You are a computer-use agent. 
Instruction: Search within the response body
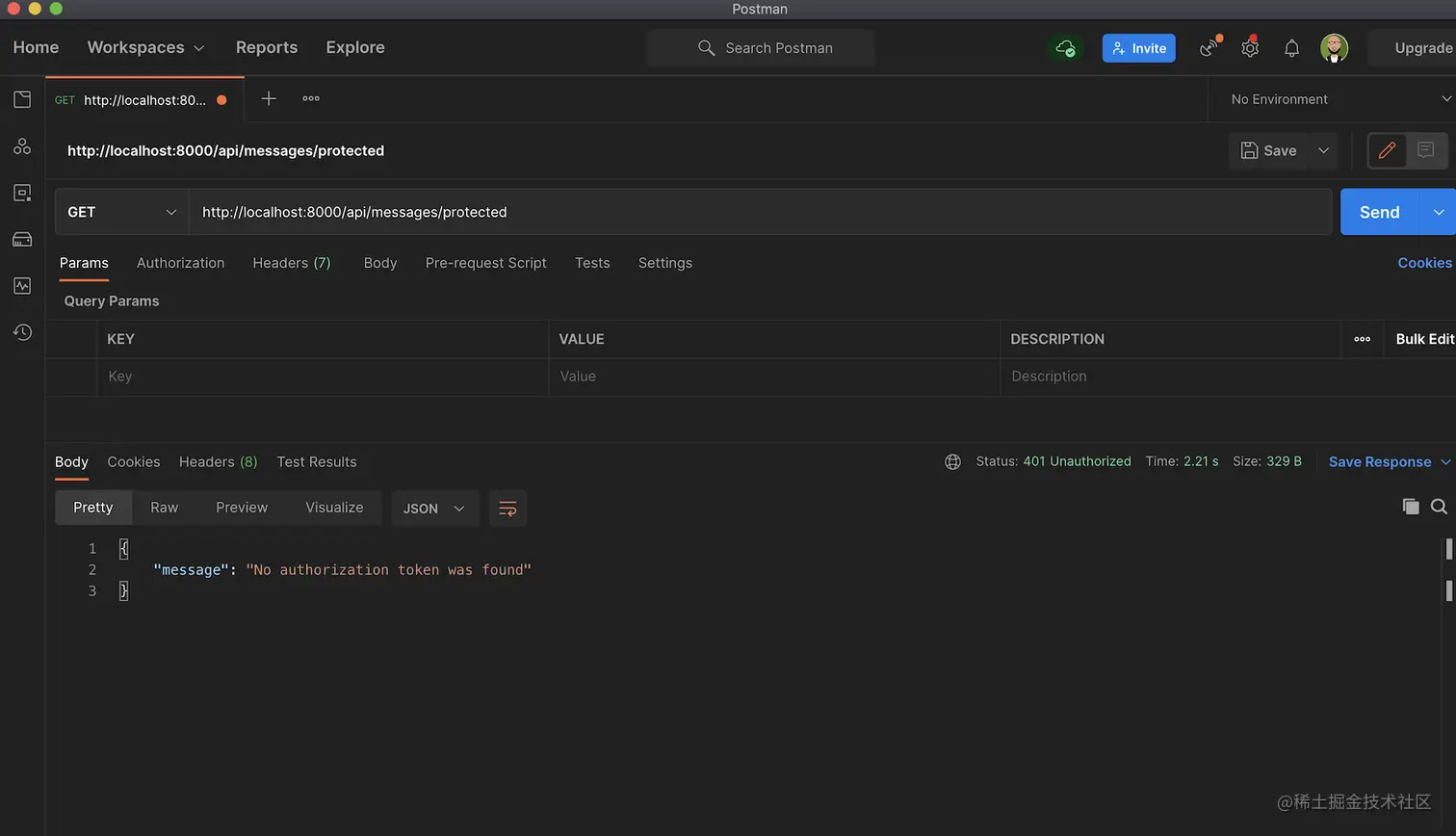[x=1439, y=507]
